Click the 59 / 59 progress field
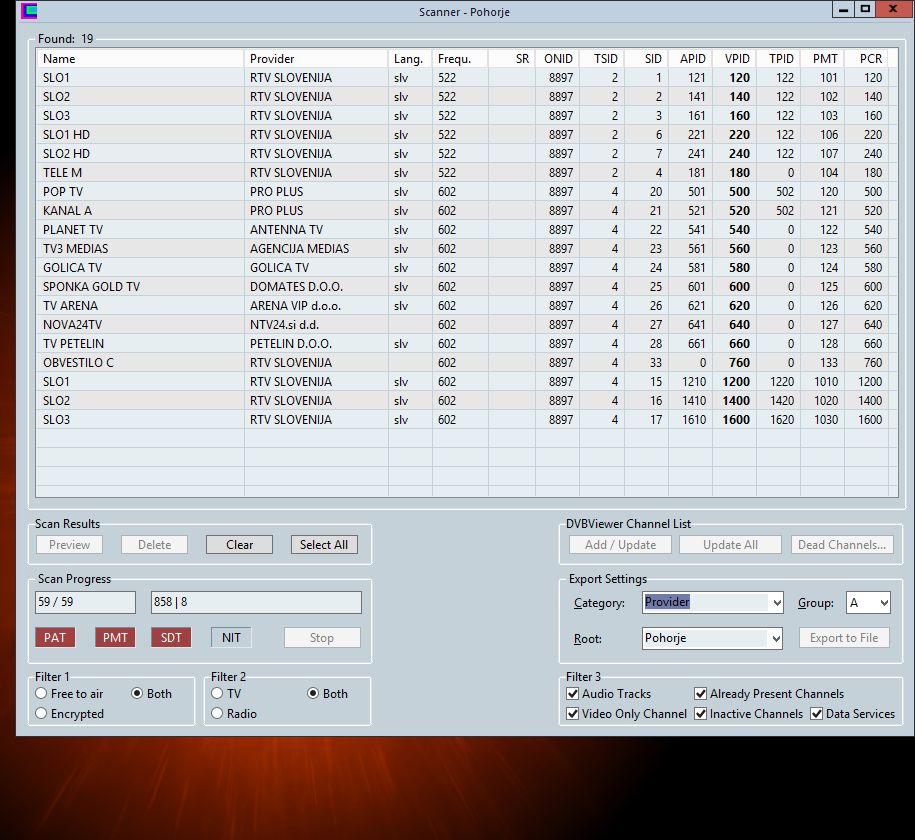 (85, 602)
